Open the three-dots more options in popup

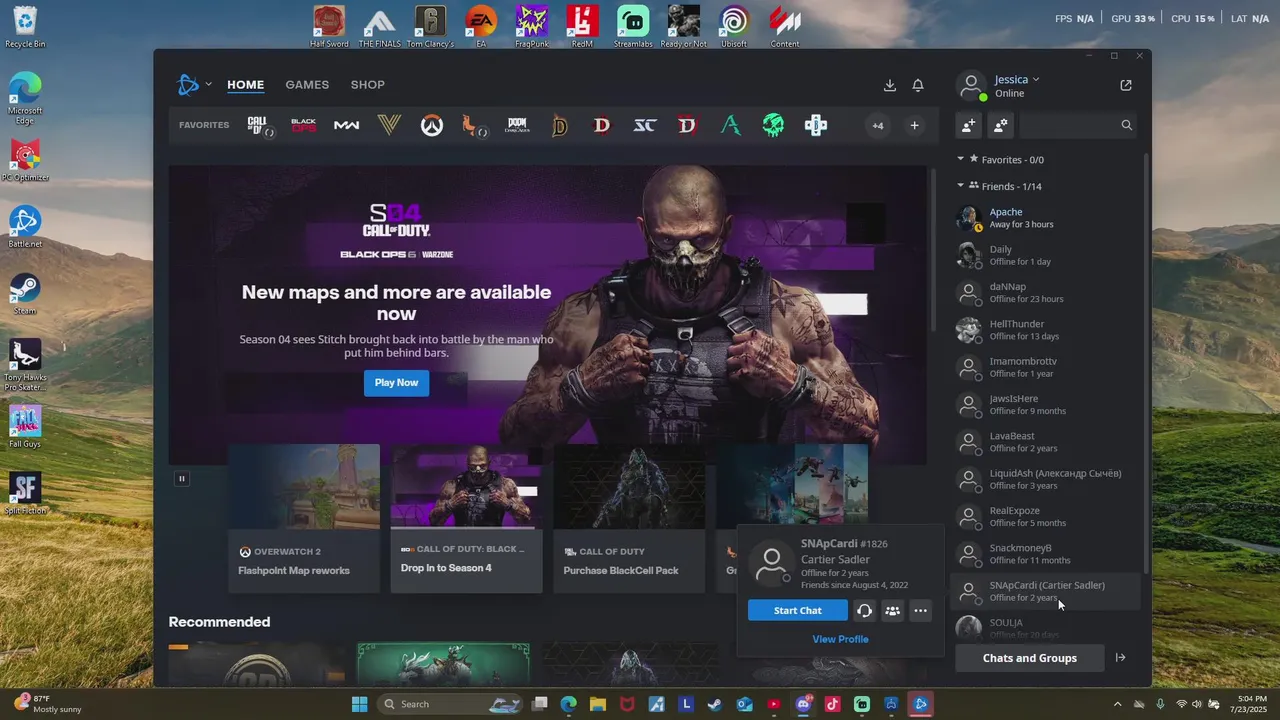coord(921,611)
